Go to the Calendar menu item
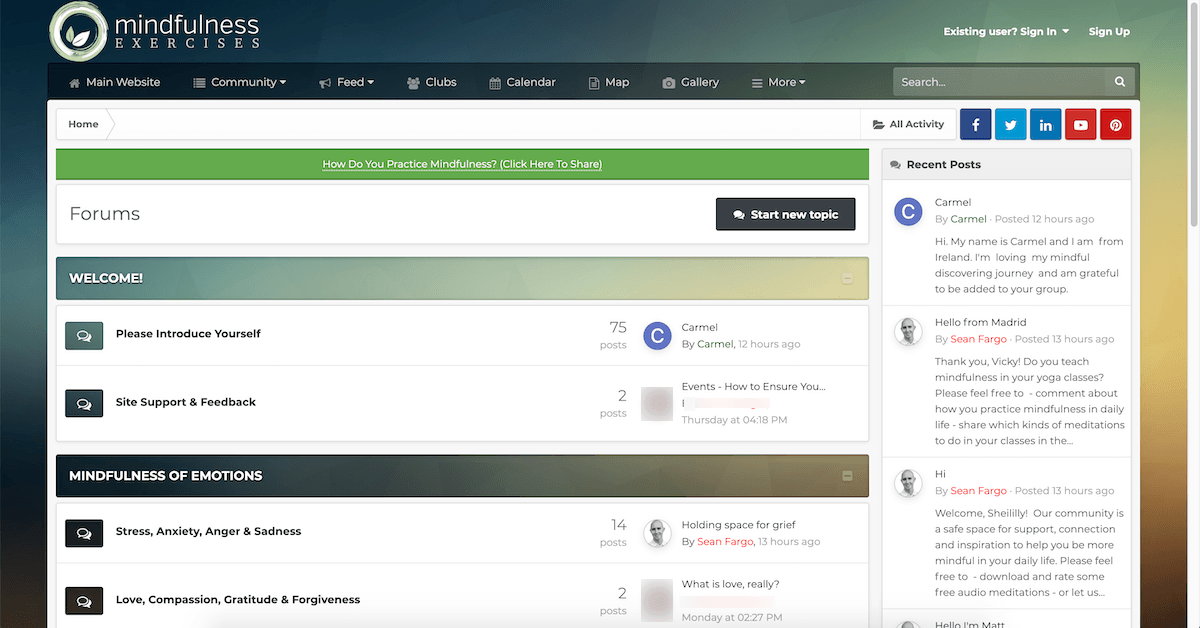 (522, 82)
